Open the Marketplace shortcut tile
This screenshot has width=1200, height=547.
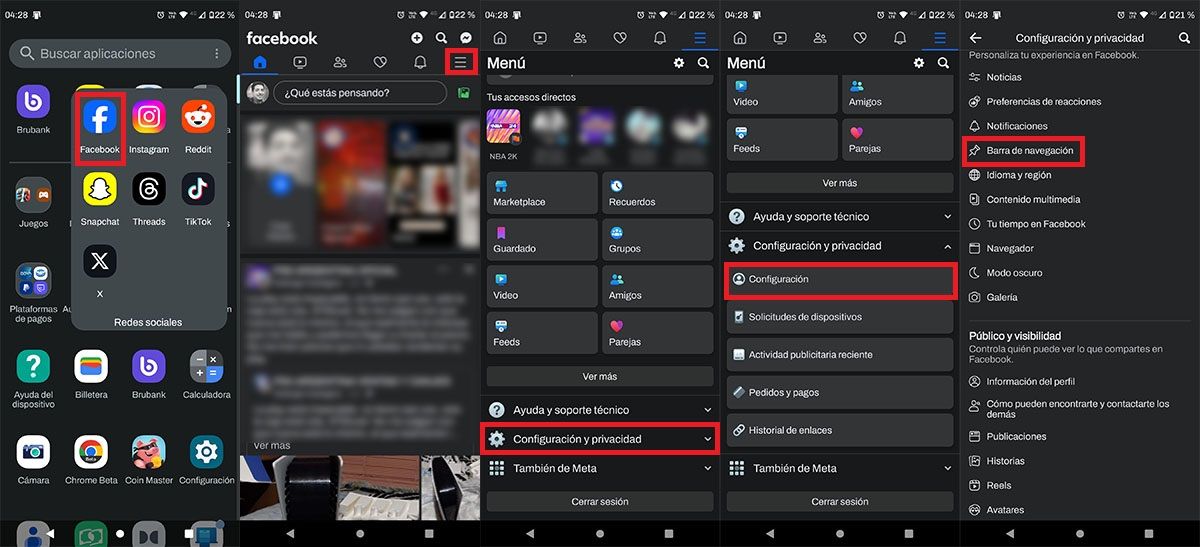[542, 192]
